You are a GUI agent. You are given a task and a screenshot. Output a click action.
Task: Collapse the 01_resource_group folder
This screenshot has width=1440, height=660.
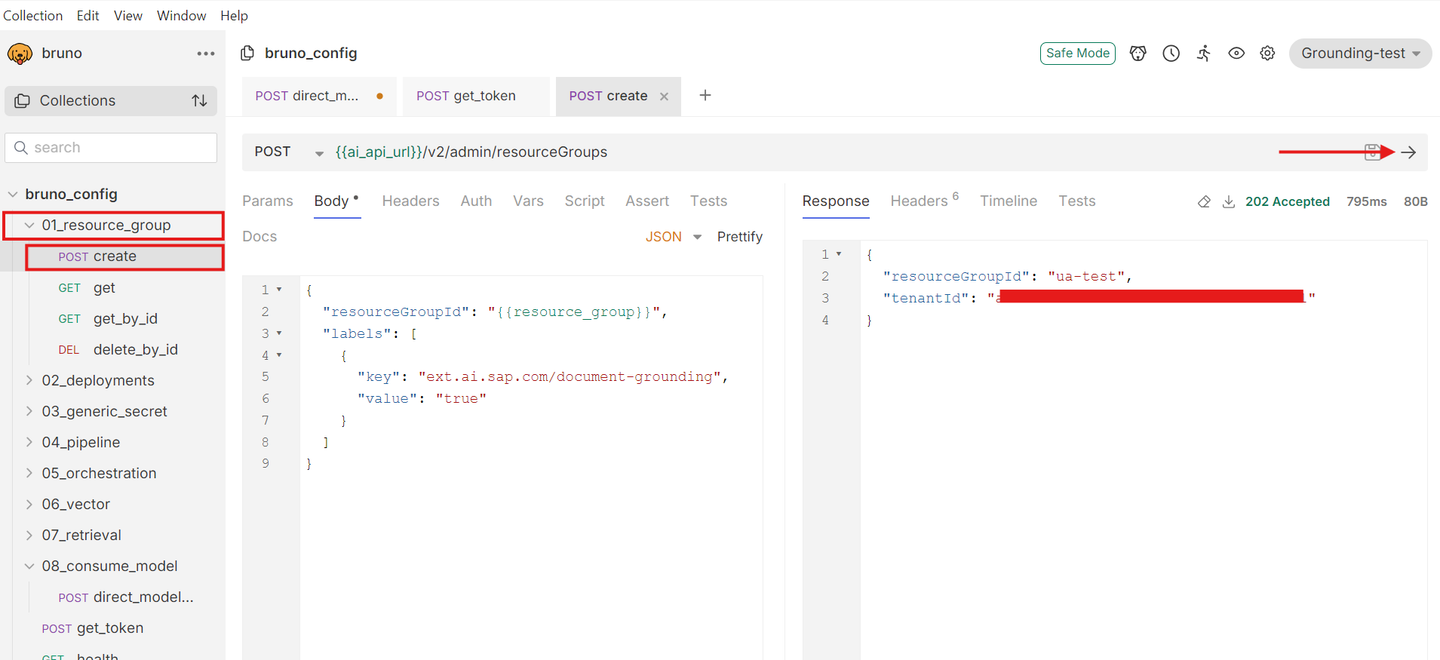pyautogui.click(x=30, y=226)
